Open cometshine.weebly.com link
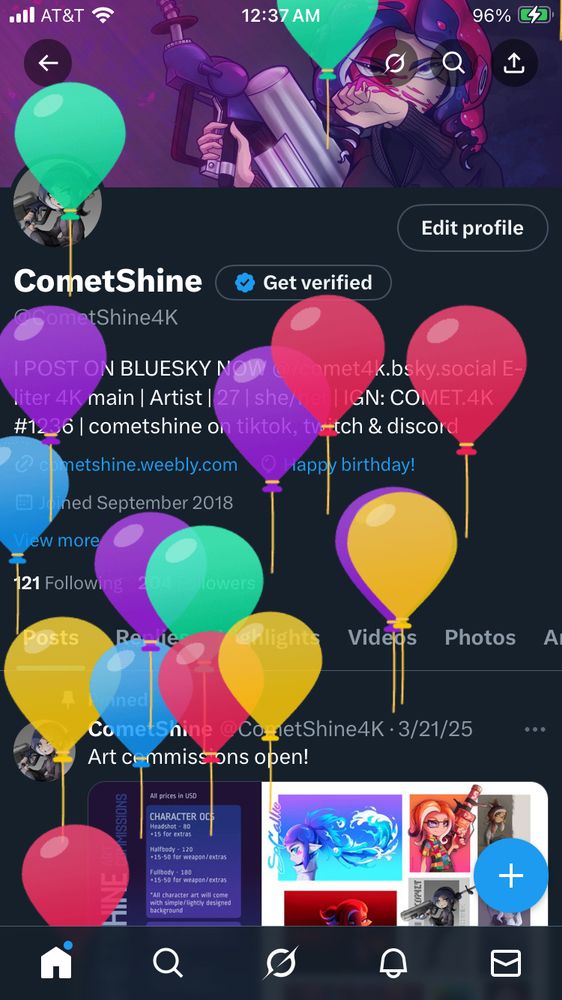Image resolution: width=562 pixels, height=1000 pixels. click(x=126, y=464)
